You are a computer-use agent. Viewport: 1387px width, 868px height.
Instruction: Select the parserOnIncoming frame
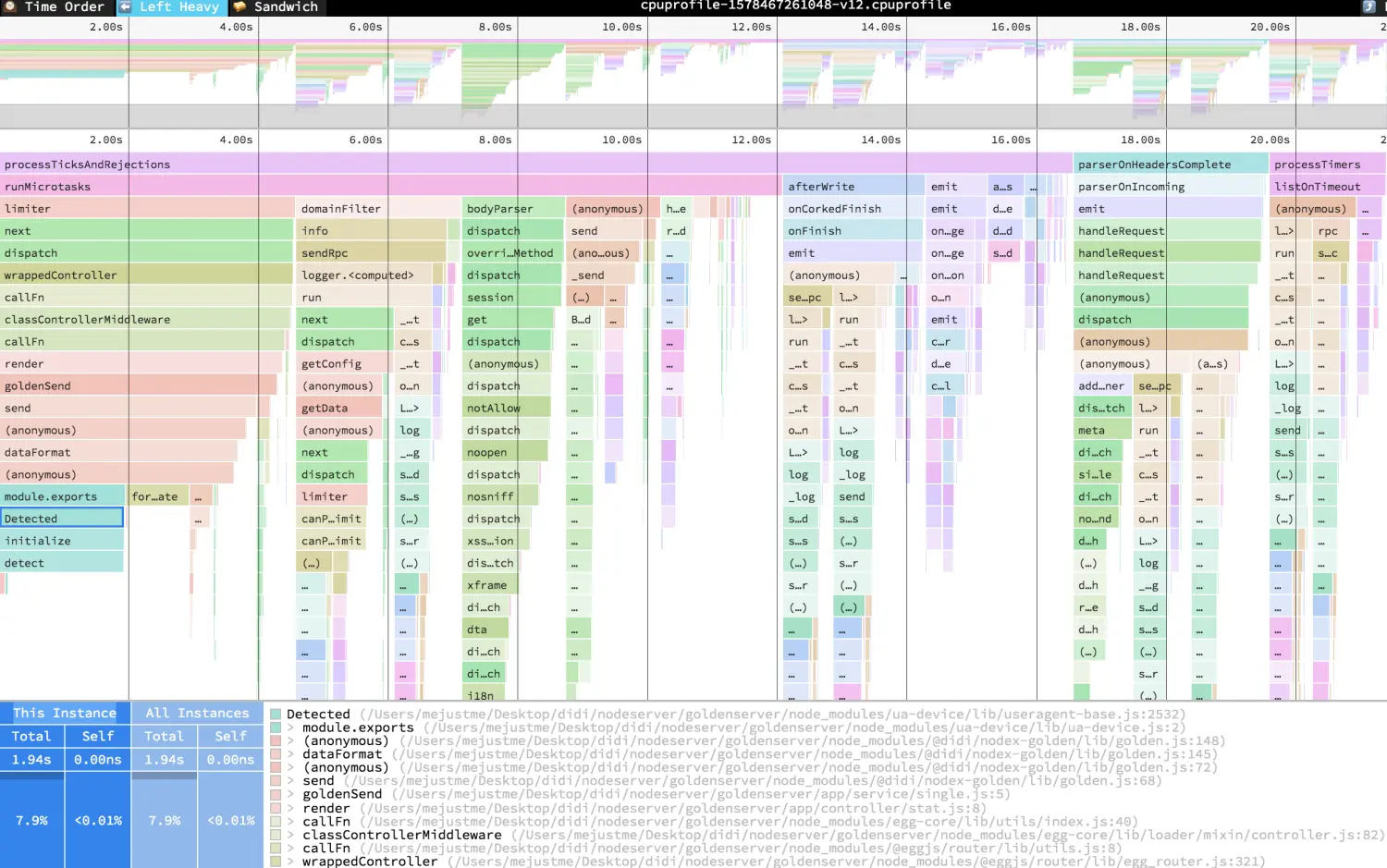[1169, 187]
